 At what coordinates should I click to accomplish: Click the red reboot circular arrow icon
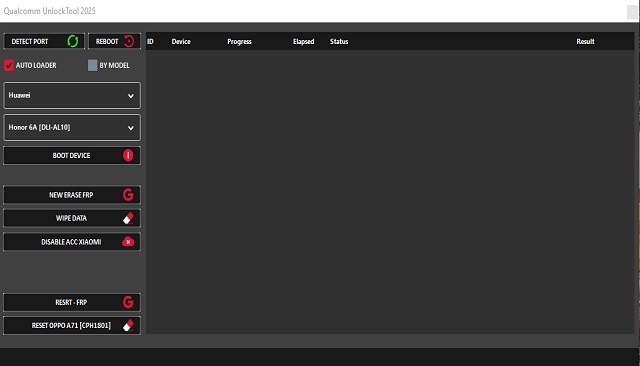pyautogui.click(x=129, y=41)
